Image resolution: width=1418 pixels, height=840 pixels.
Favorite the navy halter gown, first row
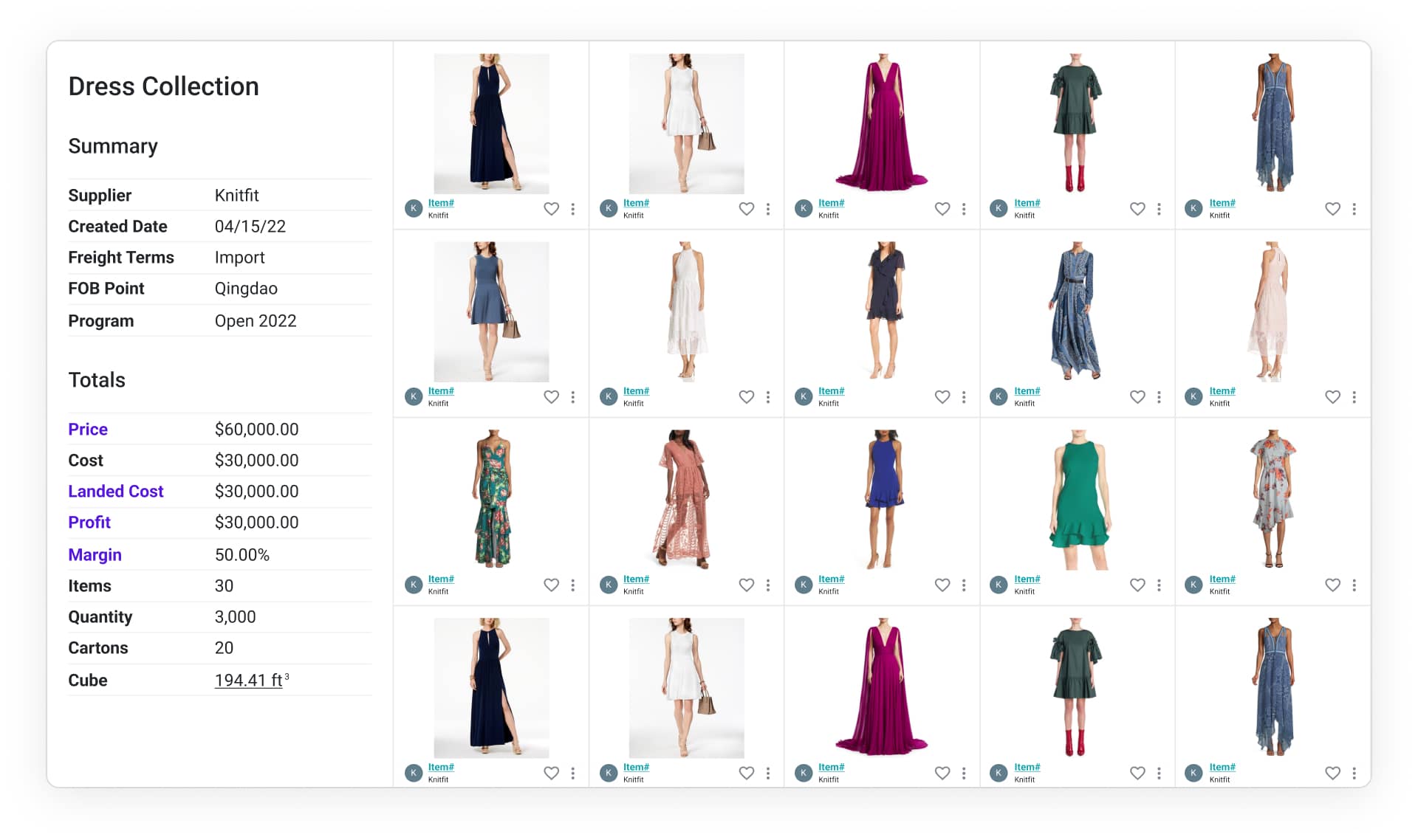[551, 209]
